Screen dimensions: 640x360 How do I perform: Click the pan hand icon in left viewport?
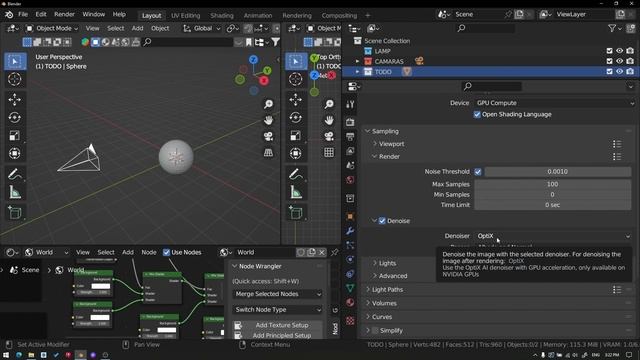[x=268, y=120]
